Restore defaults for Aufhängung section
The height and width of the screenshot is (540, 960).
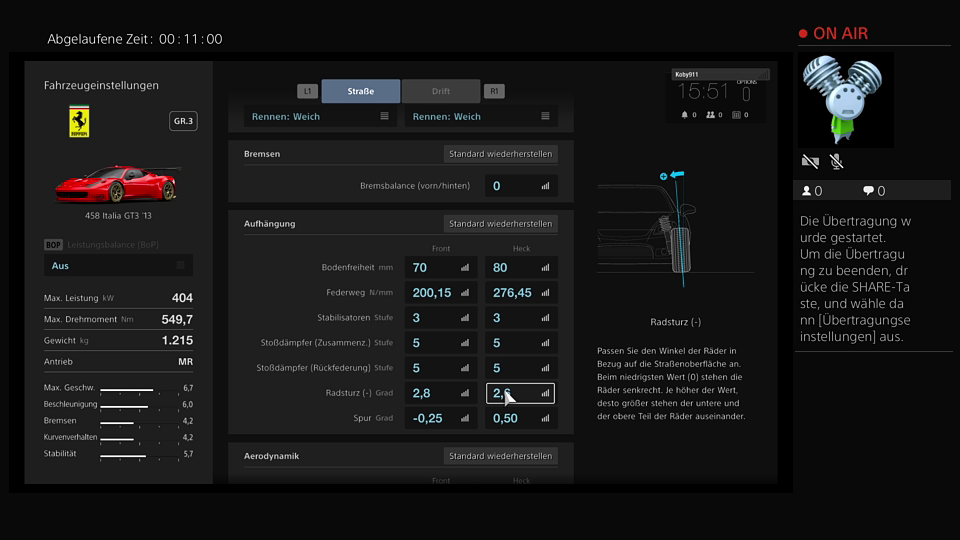[500, 223]
